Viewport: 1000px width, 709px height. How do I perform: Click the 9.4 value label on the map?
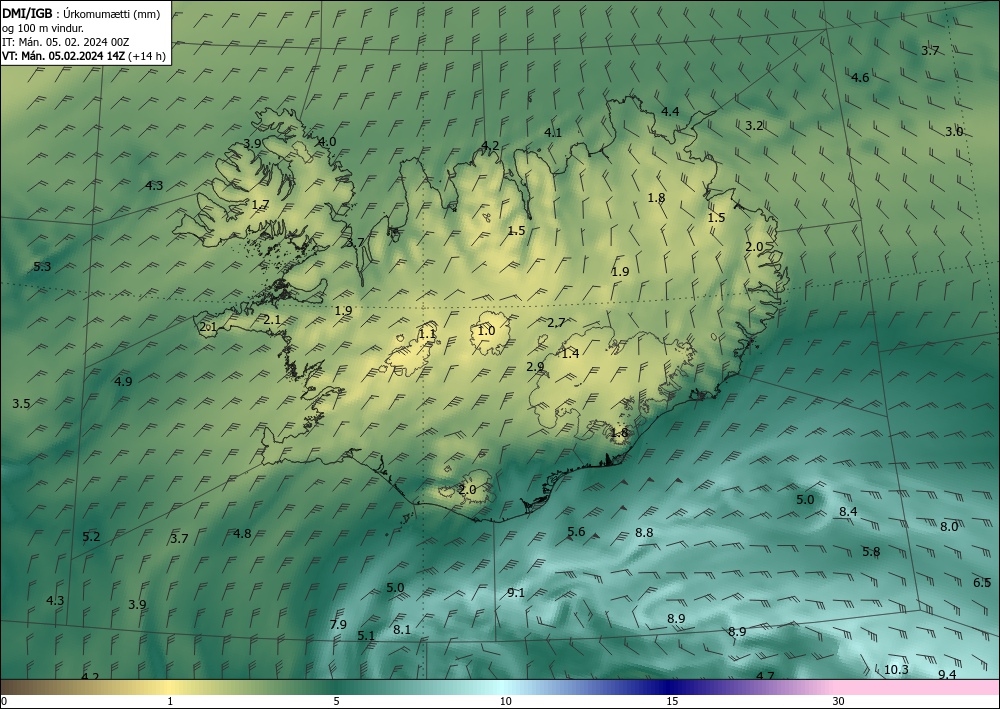click(x=948, y=675)
